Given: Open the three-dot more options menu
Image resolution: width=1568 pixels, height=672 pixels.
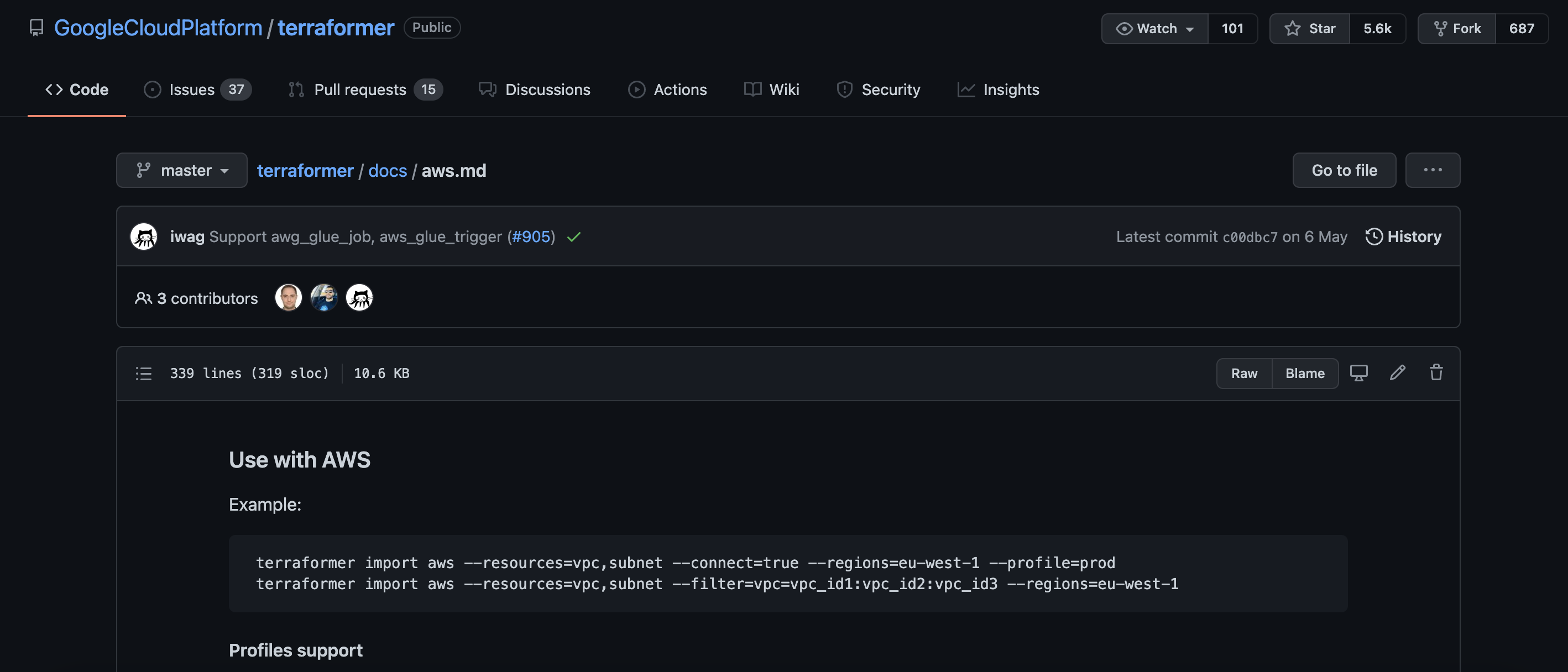Looking at the screenshot, I should coord(1432,170).
